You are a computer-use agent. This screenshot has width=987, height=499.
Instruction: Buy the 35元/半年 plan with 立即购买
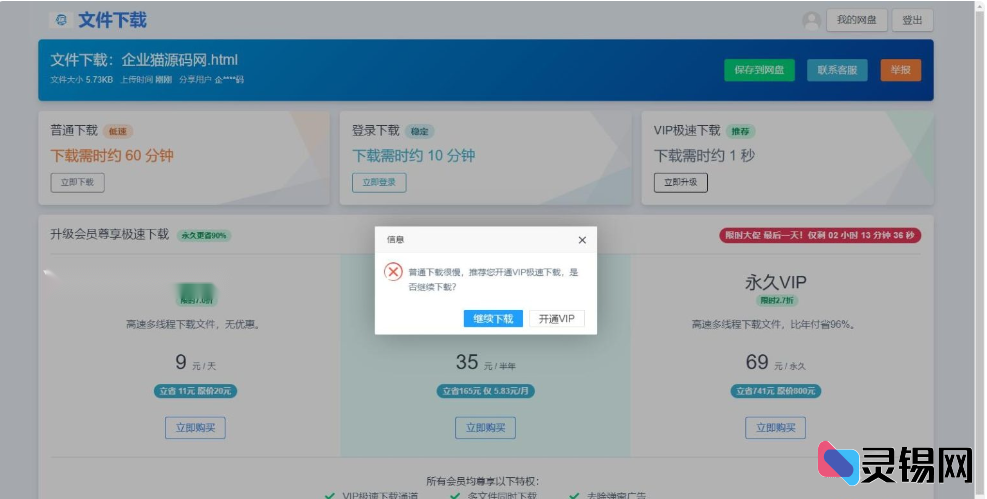(485, 428)
